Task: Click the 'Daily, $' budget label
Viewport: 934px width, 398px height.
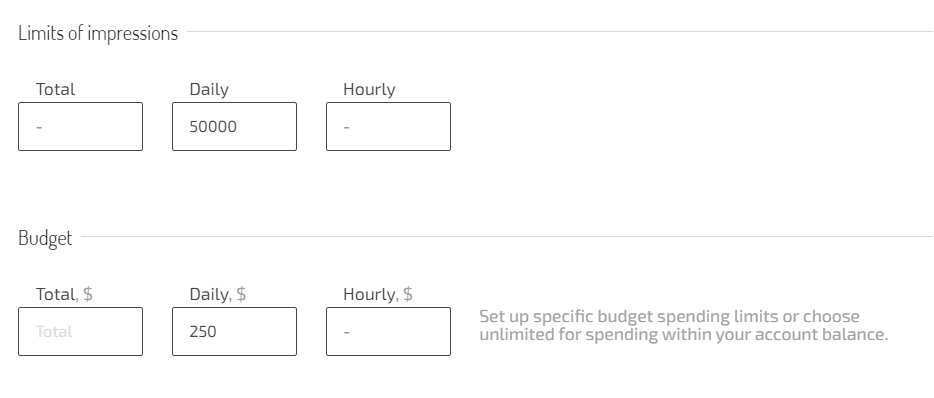Action: [x=218, y=294]
